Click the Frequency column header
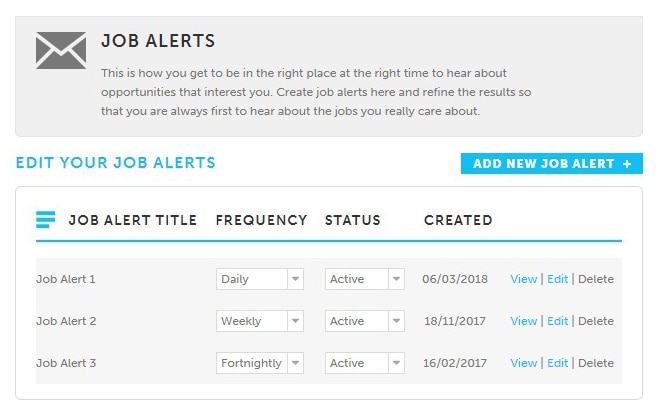 pos(261,220)
